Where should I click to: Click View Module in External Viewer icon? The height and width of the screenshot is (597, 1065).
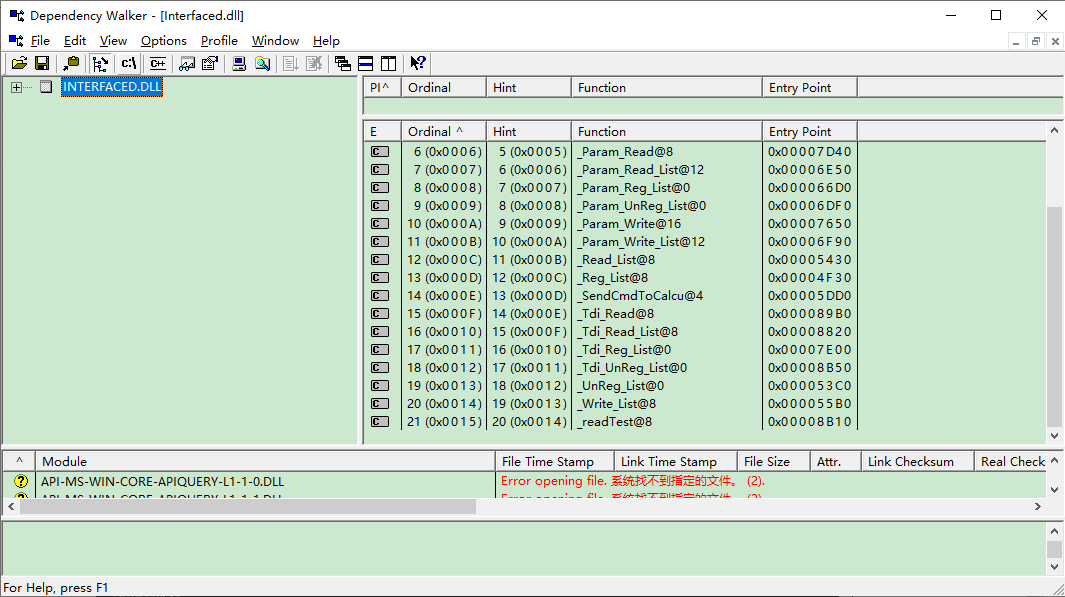pyautogui.click(x=187, y=63)
